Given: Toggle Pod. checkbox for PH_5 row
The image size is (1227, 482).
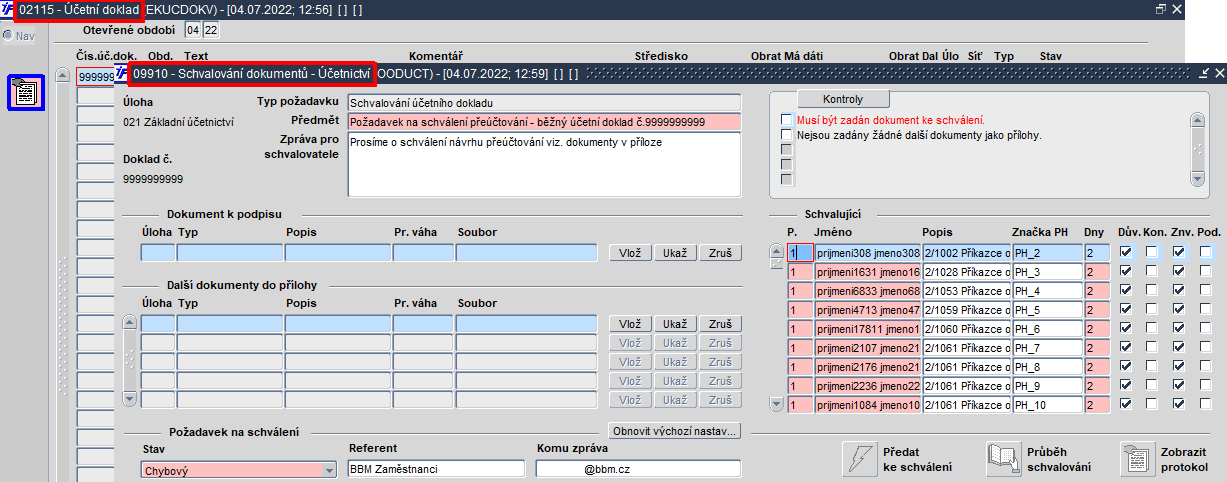Looking at the screenshot, I should [x=1206, y=310].
